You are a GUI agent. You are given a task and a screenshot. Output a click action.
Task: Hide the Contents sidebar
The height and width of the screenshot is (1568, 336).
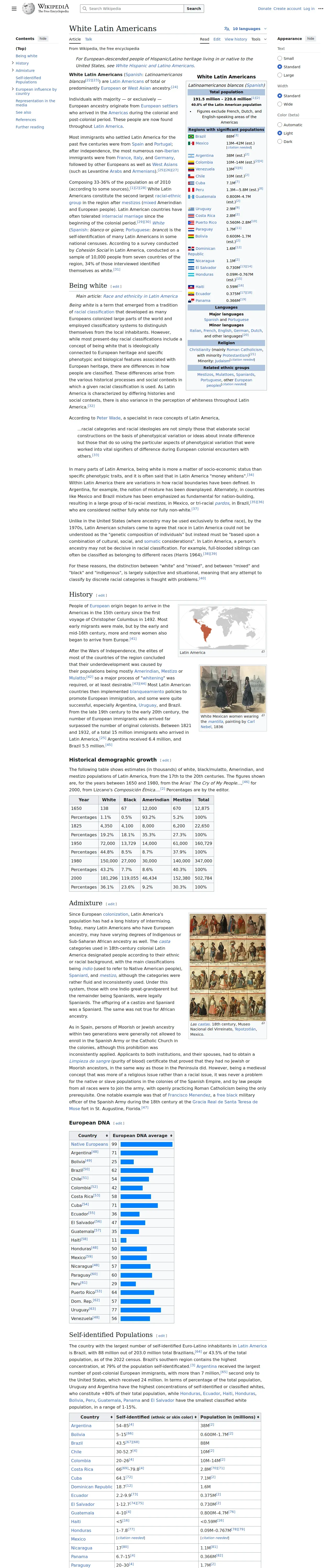(43, 38)
